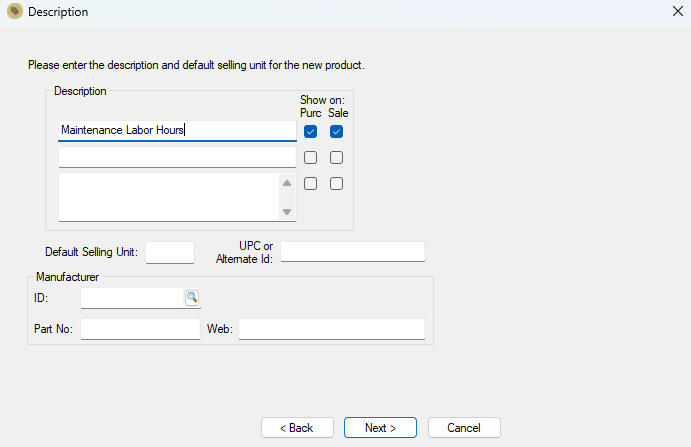Click the UPC or Alternate Id field
Screen dimensions: 691x447
coord(353,252)
